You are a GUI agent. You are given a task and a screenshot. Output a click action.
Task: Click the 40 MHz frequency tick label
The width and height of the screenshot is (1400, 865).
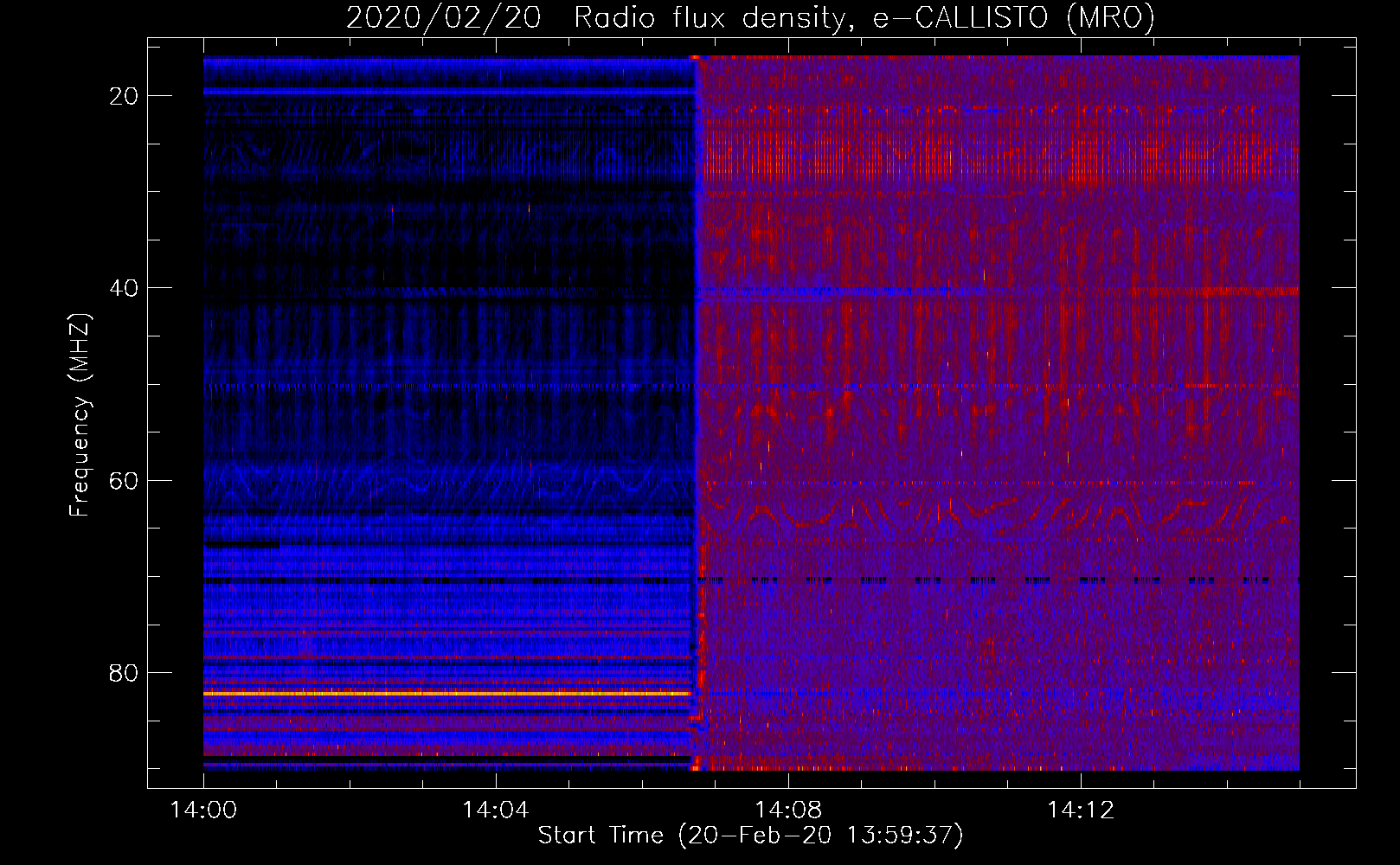coord(124,288)
